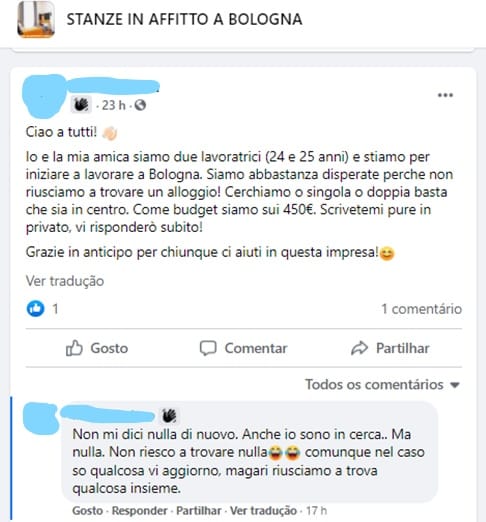
Task: Click the Gosto thumbs-up button on post
Action: 97,348
